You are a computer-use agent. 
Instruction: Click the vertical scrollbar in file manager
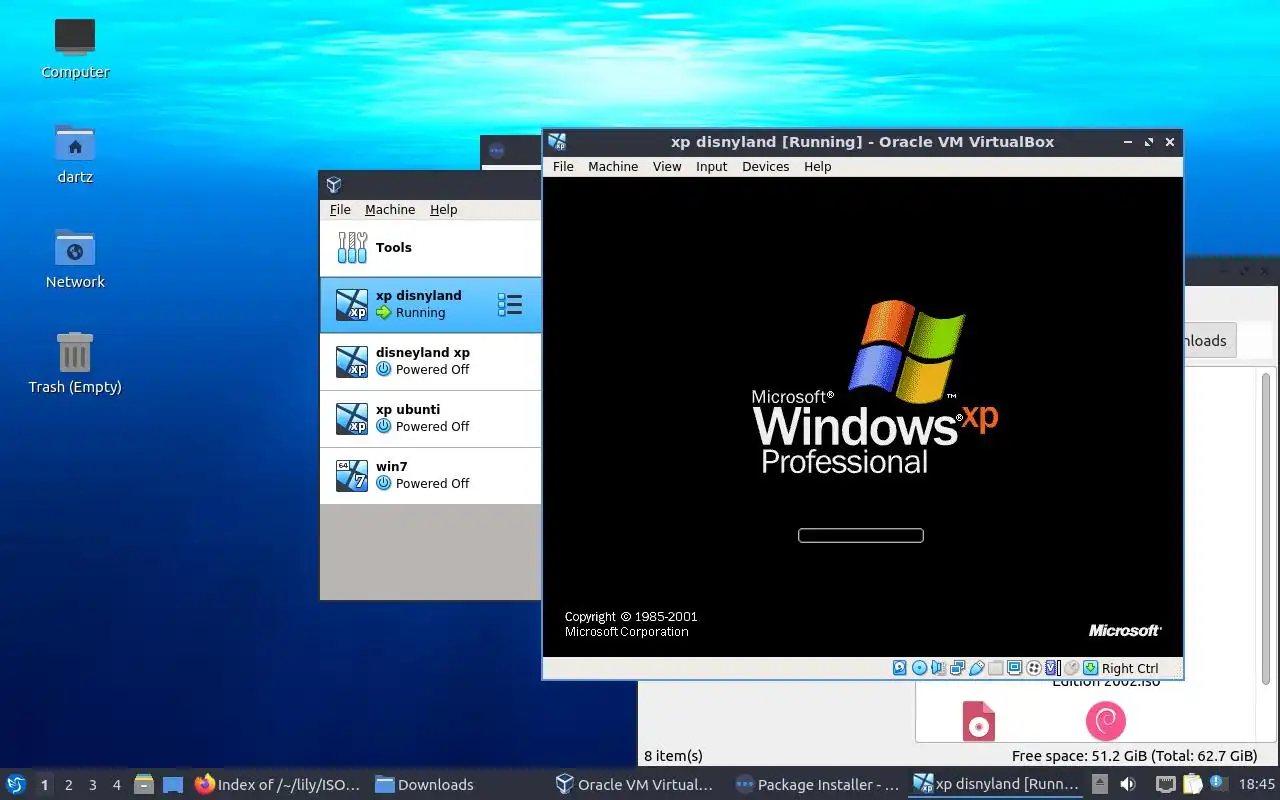1266,530
